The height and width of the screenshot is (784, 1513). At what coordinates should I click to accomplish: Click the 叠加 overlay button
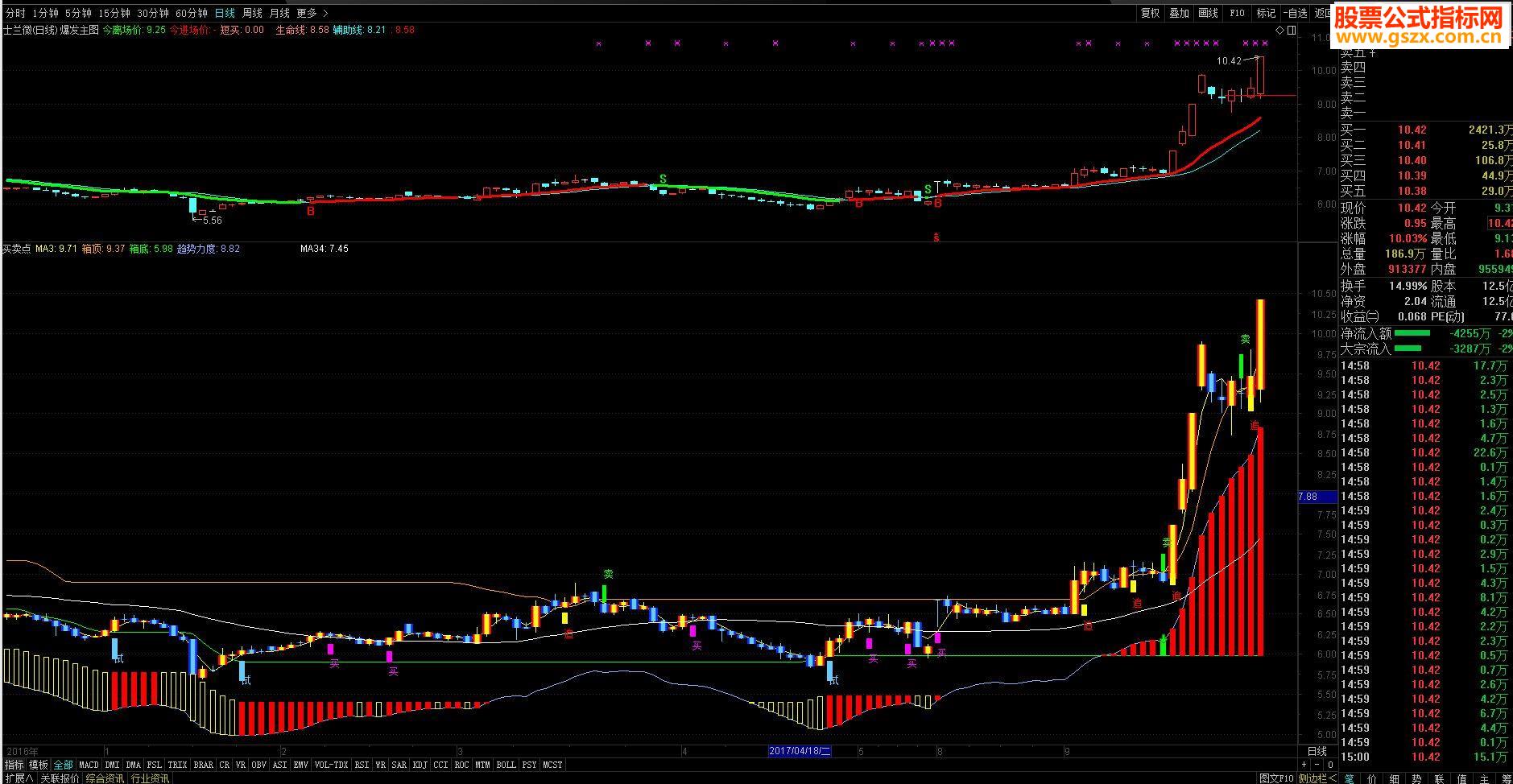(x=1179, y=13)
